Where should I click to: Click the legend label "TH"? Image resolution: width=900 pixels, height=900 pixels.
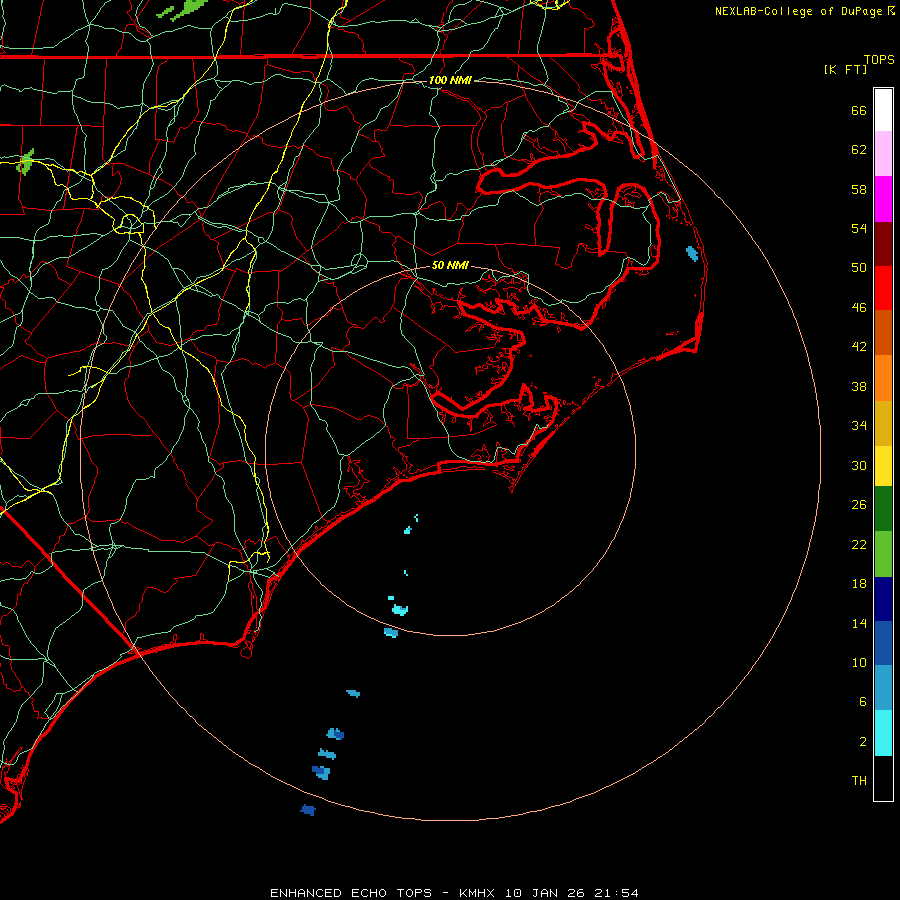[859, 780]
